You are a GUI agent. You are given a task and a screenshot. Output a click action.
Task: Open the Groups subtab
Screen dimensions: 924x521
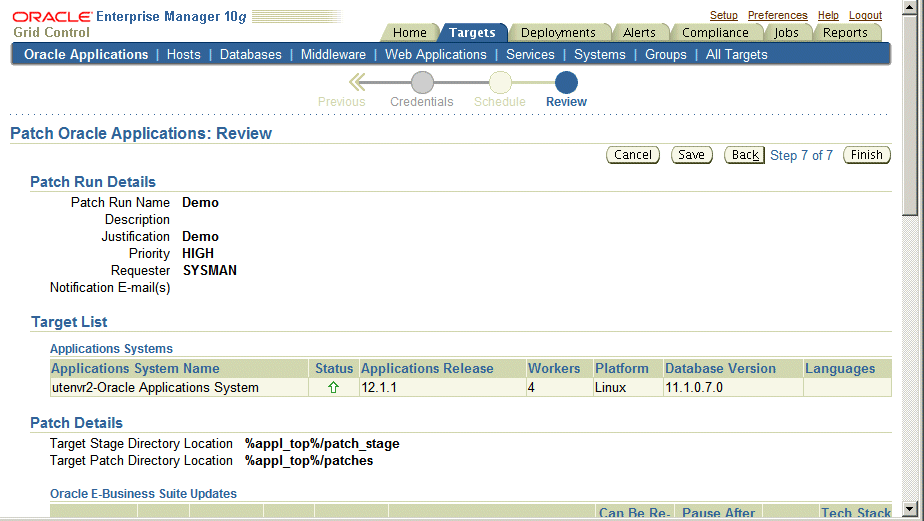[x=666, y=54]
